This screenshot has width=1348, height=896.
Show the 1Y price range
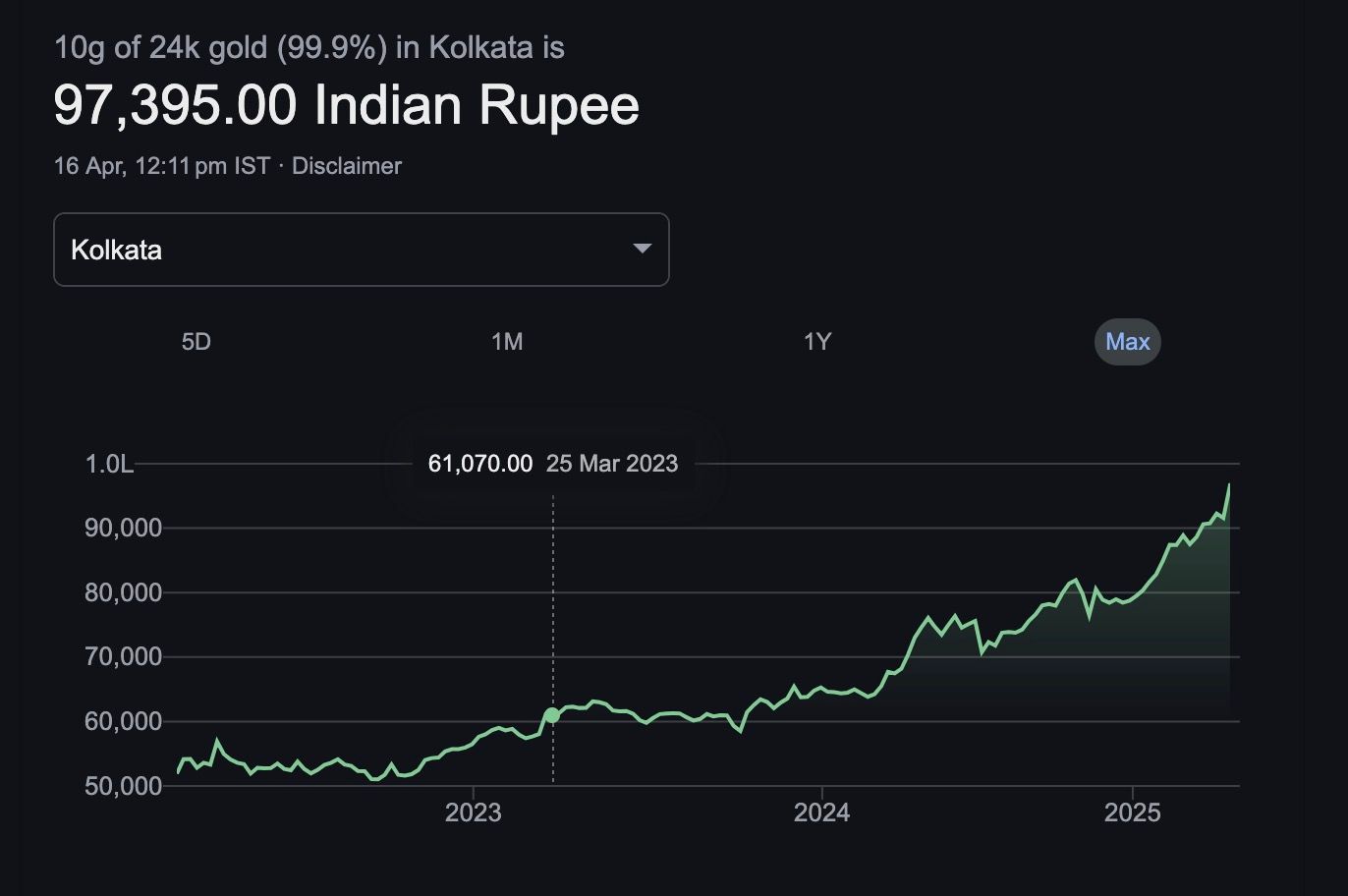[817, 342]
